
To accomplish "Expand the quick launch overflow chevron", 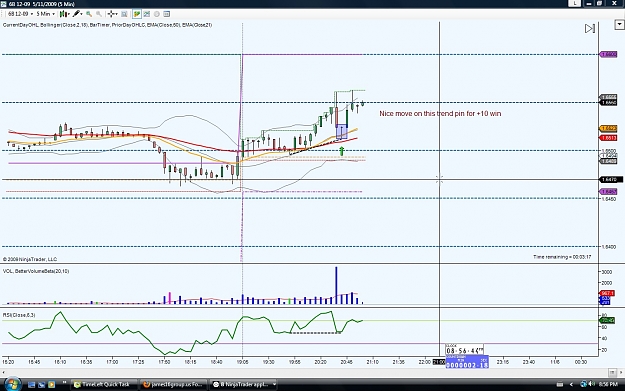I will 64,383.
